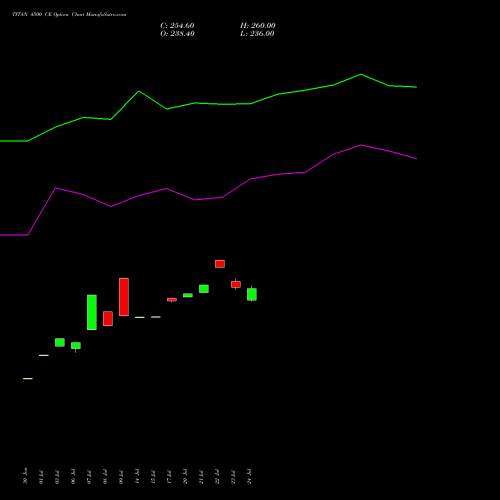Click the green candle for 06 Jul
The height and width of the screenshot is (500, 500).
tap(76, 346)
